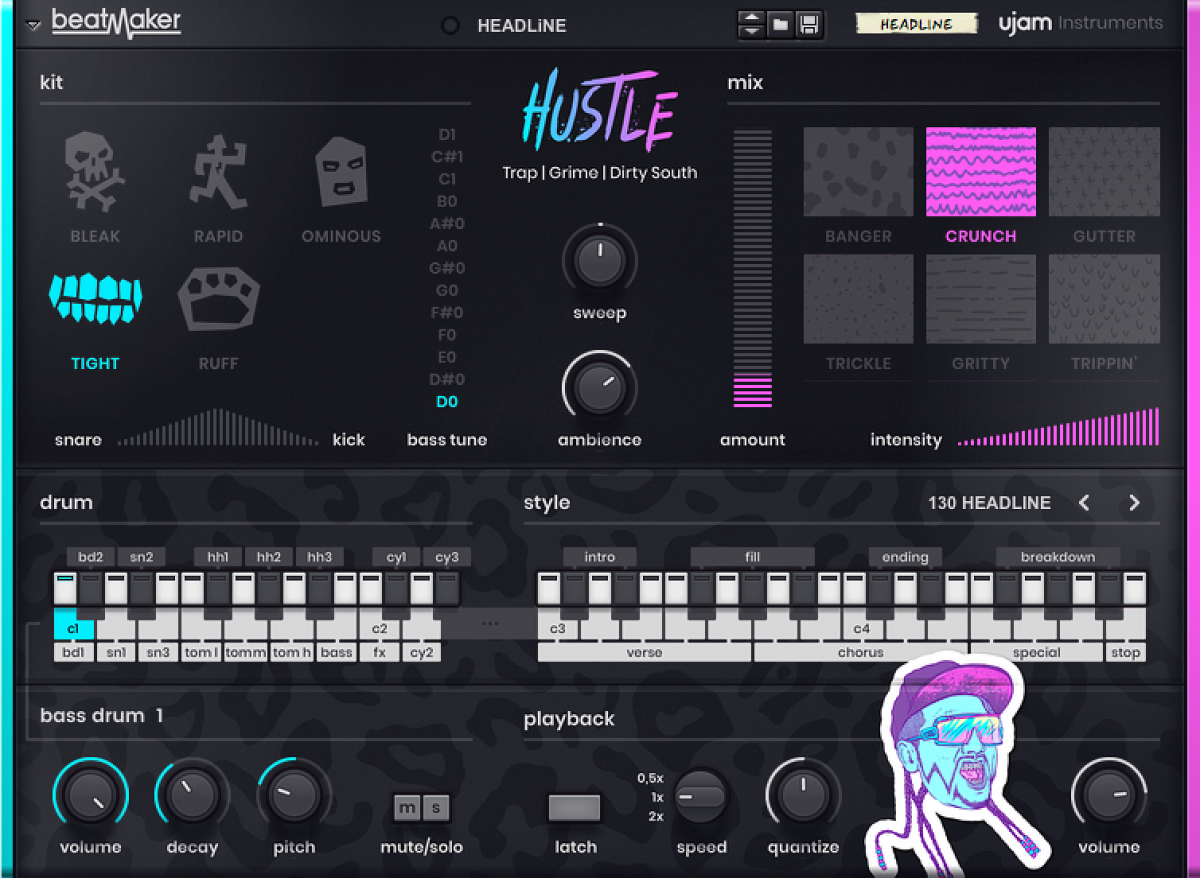Solo the bass drum with s button
1200x878 pixels.
click(x=436, y=808)
